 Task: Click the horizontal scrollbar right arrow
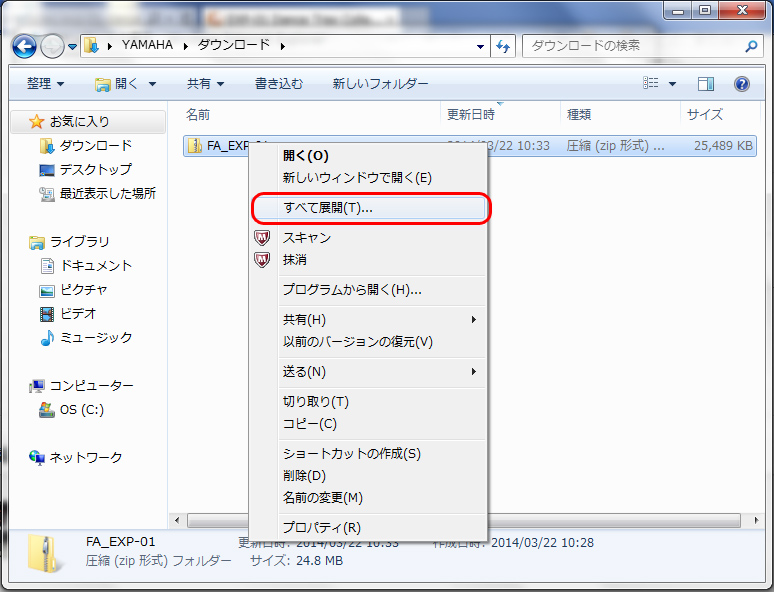tap(756, 520)
